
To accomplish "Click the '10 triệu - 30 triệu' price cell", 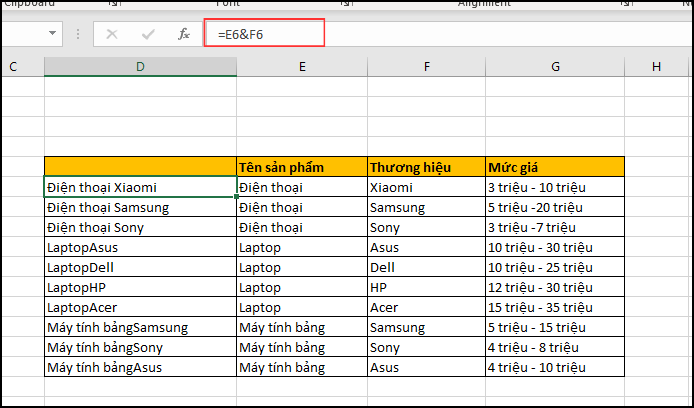I will [555, 247].
